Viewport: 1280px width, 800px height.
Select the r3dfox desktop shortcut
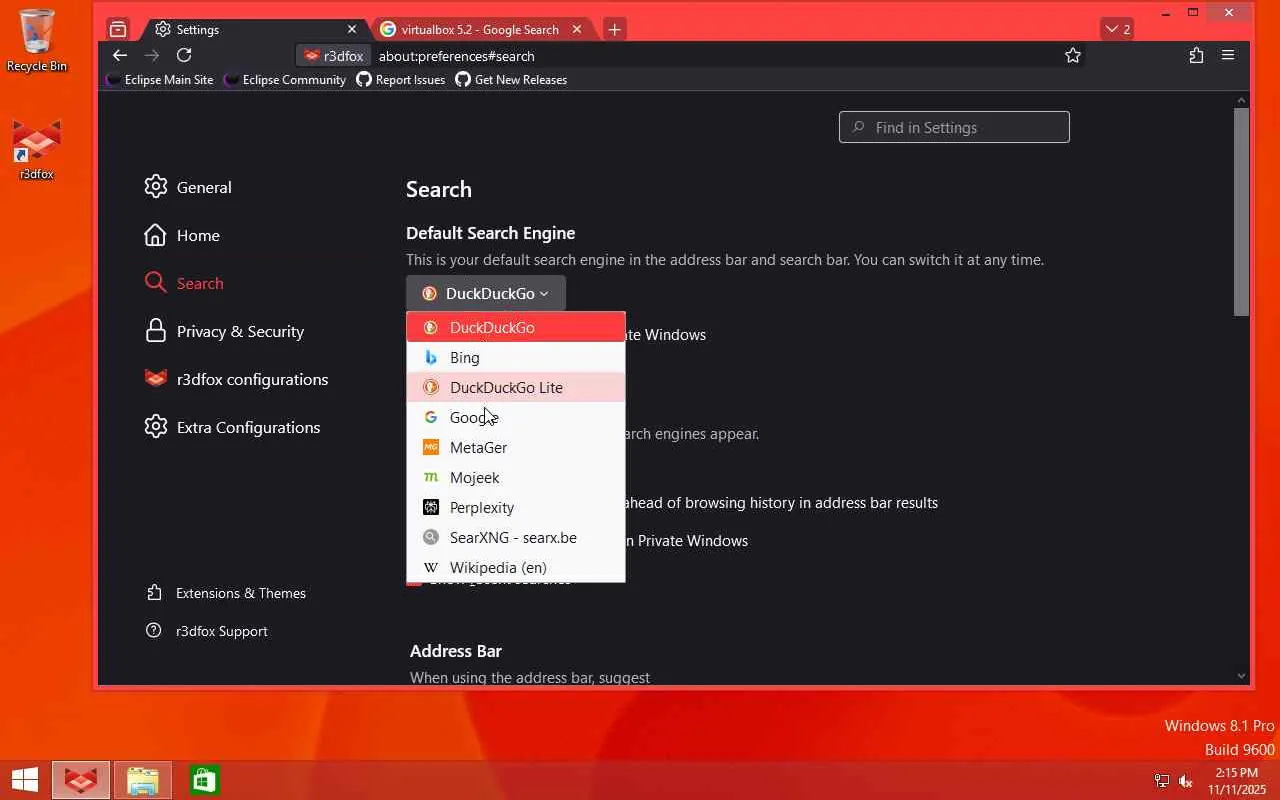[x=37, y=150]
